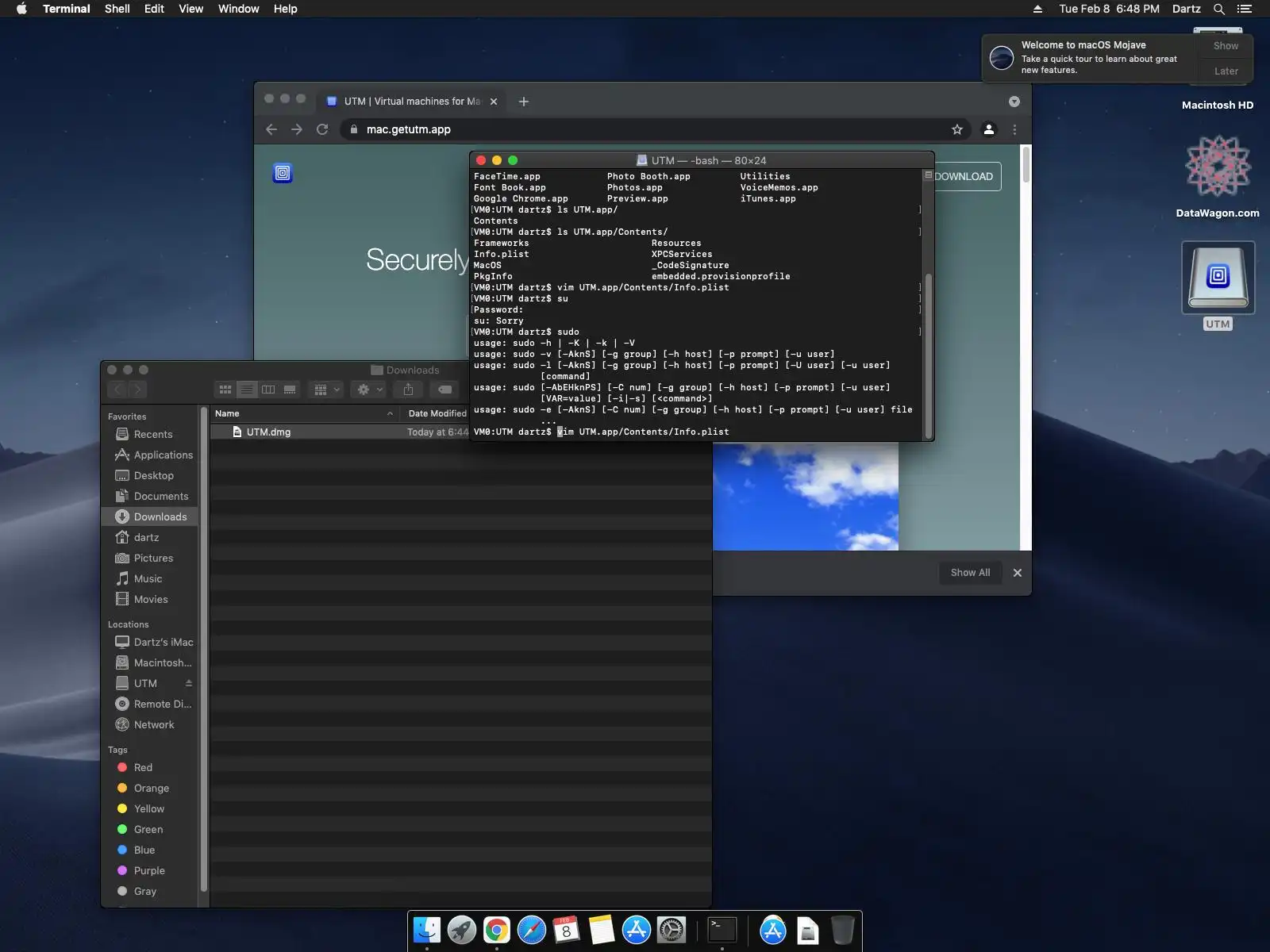Open the Trash in the Dock

click(842, 930)
